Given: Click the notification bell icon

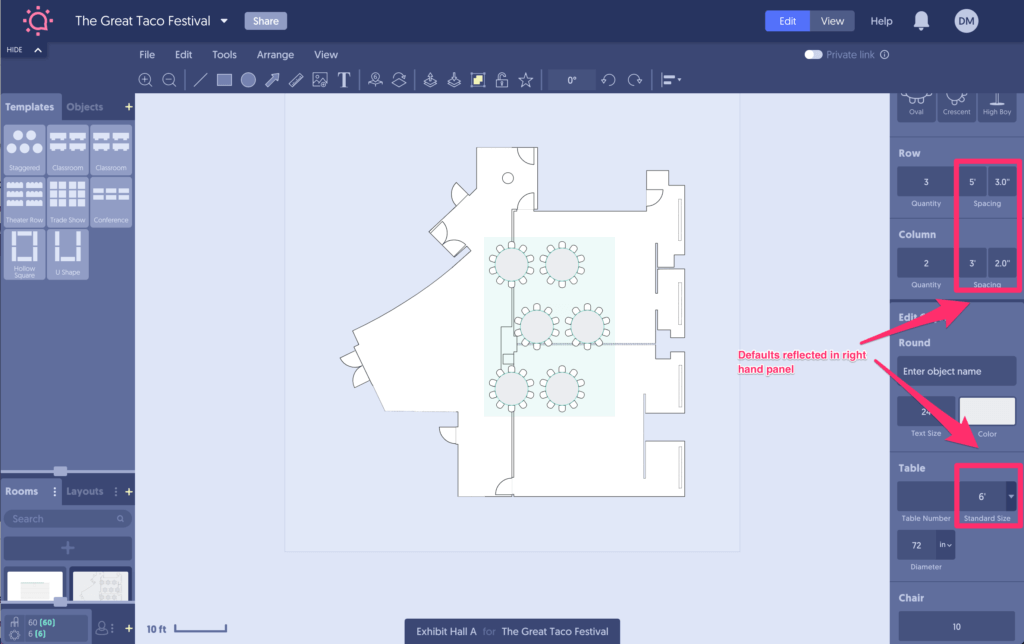Looking at the screenshot, I should pyautogui.click(x=921, y=20).
